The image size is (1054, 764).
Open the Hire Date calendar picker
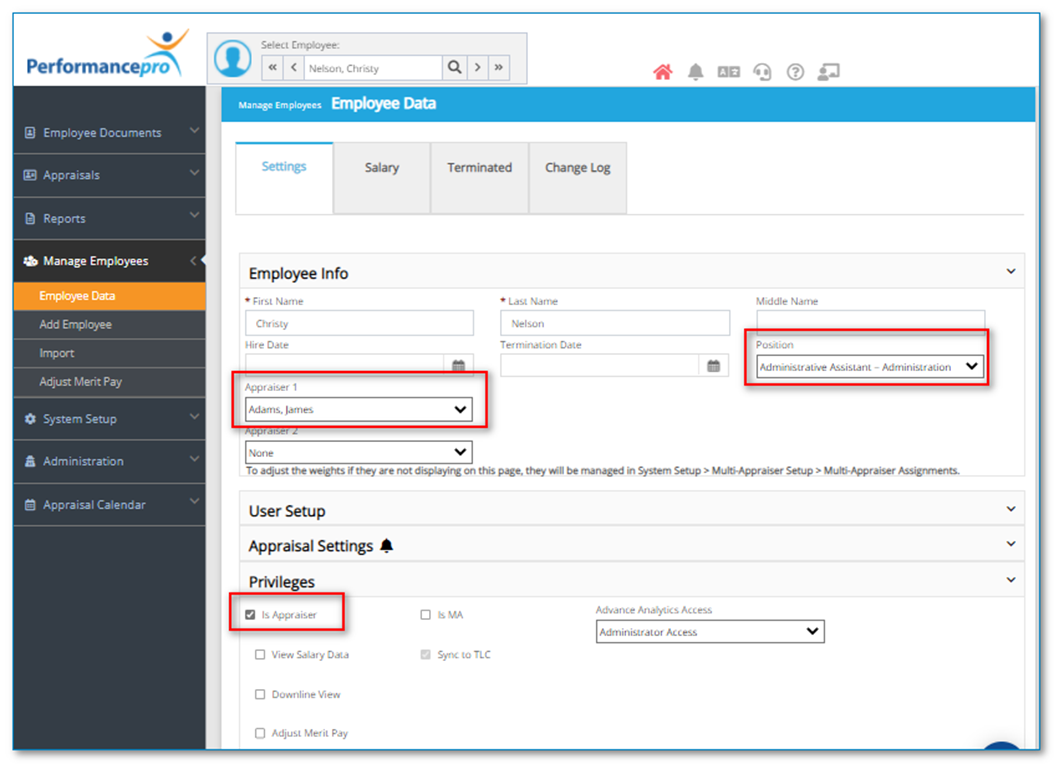(458, 366)
